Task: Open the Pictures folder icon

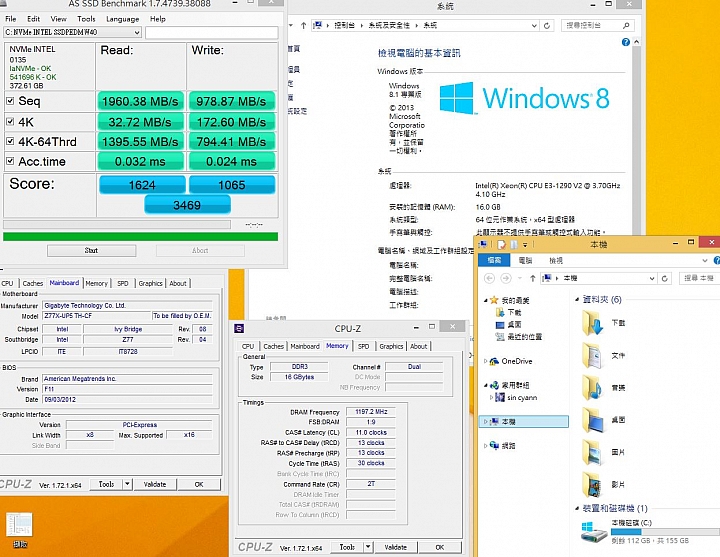Action: (592, 452)
